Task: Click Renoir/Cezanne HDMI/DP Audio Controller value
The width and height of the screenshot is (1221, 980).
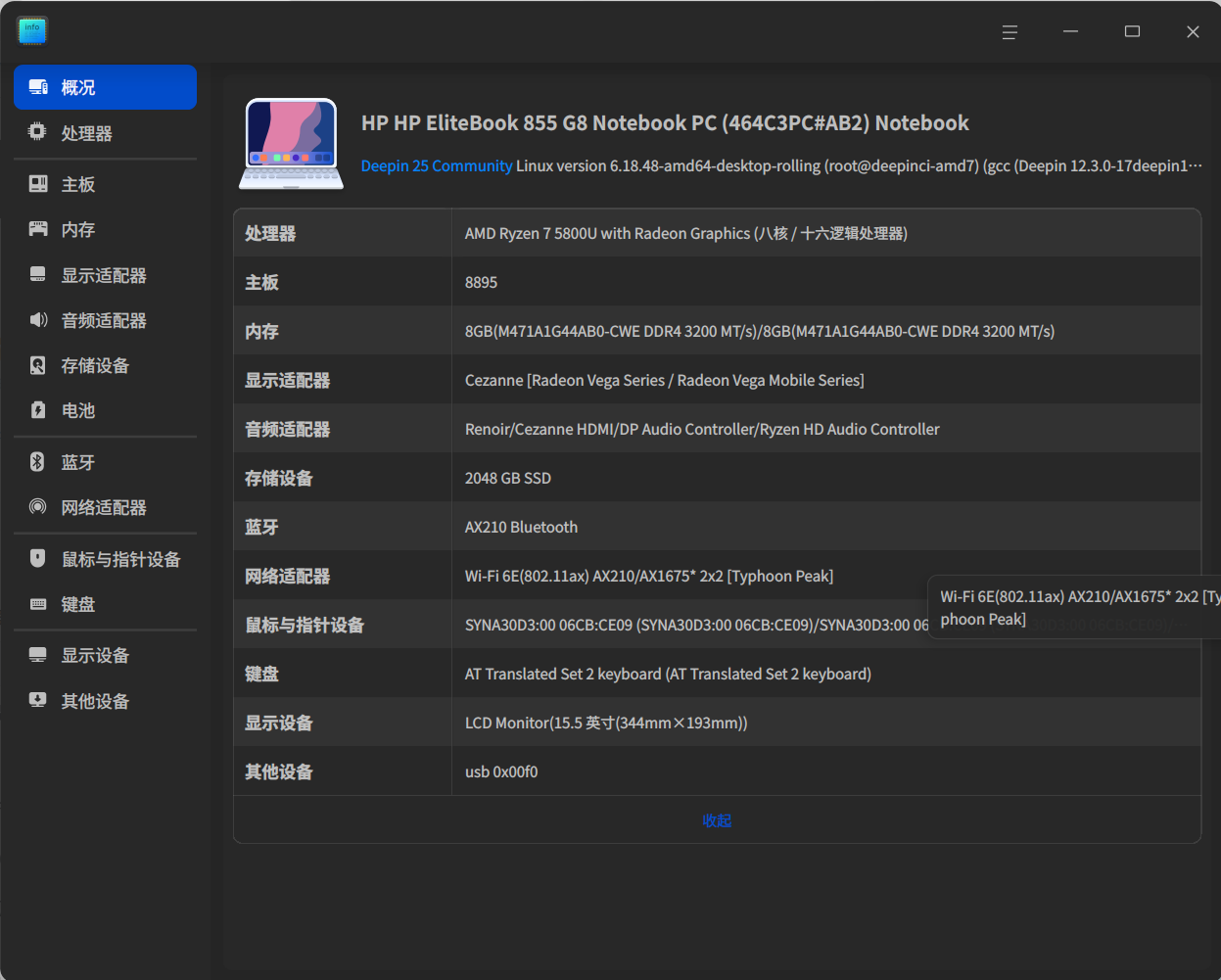Action: (702, 429)
